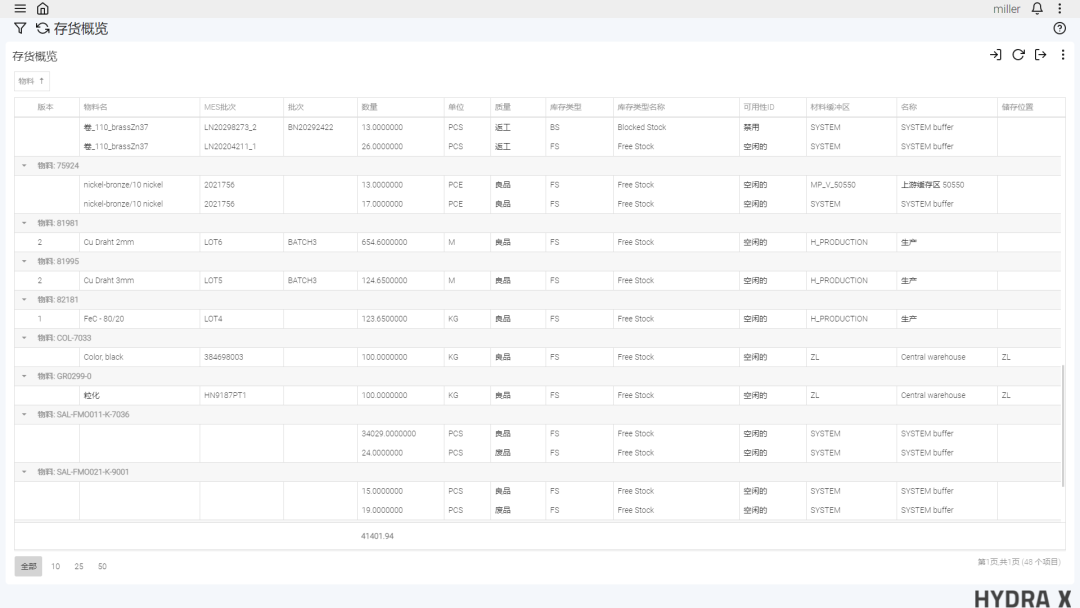Image resolution: width=1080 pixels, height=608 pixels.
Task: Open the filter funnel icon
Action: point(20,28)
